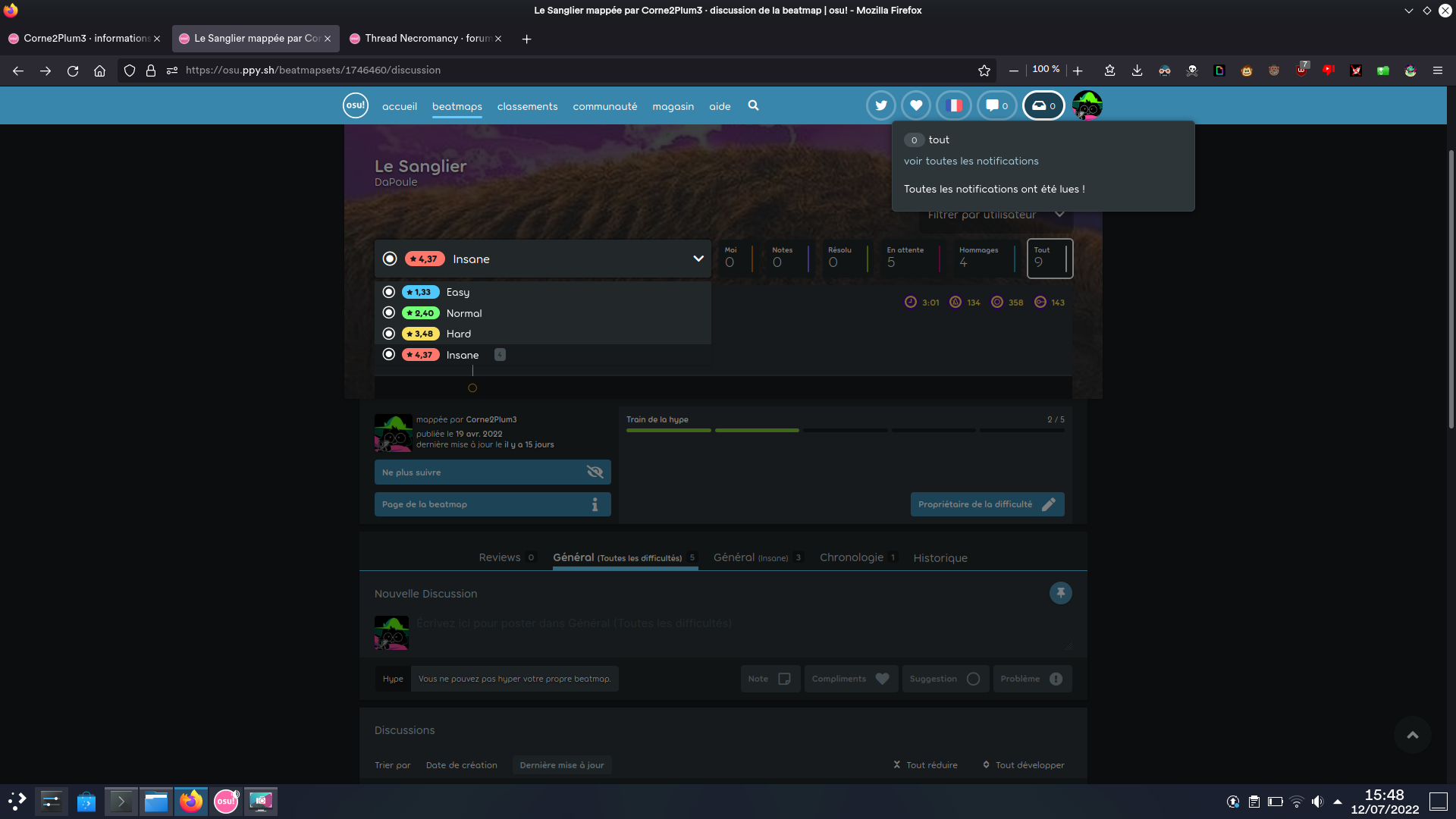This screenshot has height=819, width=1456.
Task: Click the scroll-to-top circular button
Action: click(x=1412, y=735)
